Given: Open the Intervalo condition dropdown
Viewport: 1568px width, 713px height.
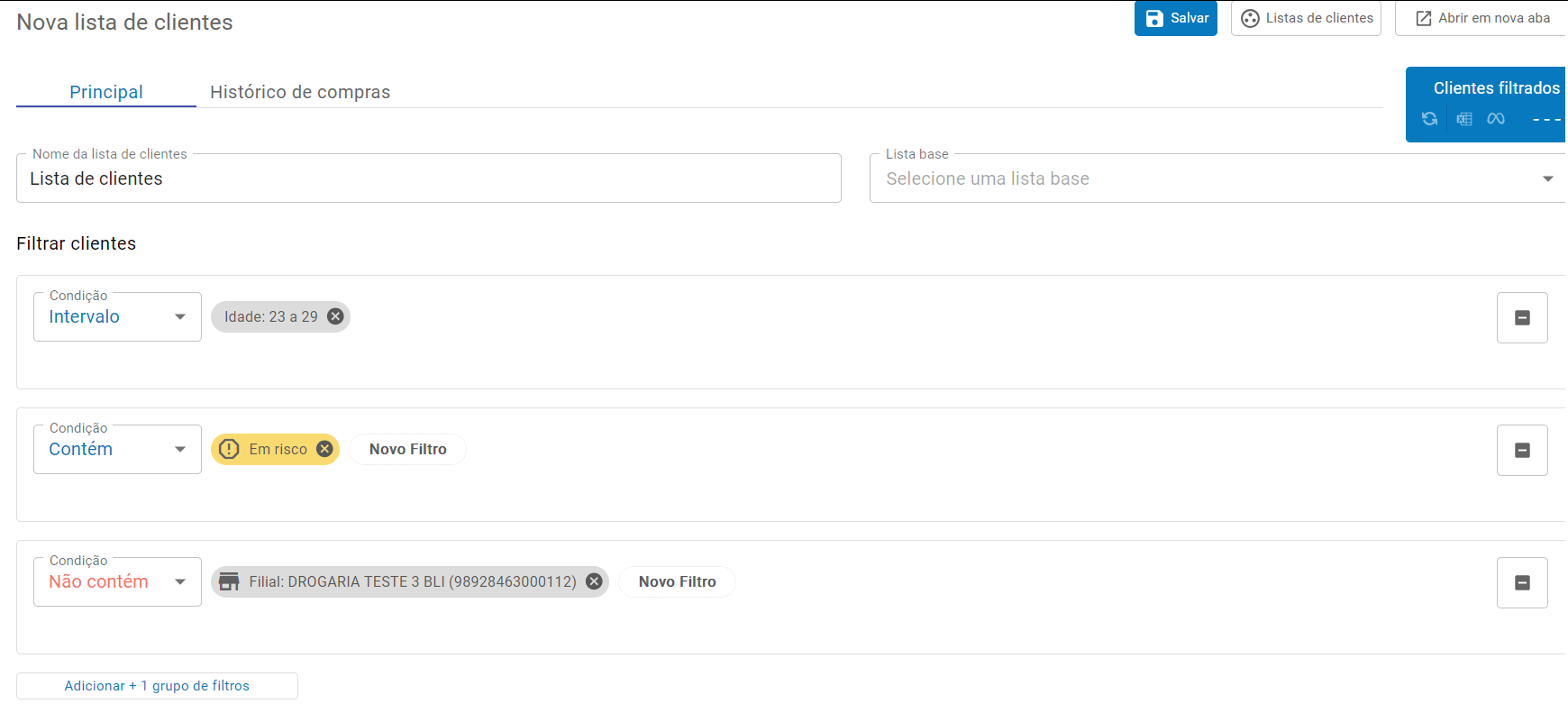Looking at the screenshot, I should click(117, 316).
